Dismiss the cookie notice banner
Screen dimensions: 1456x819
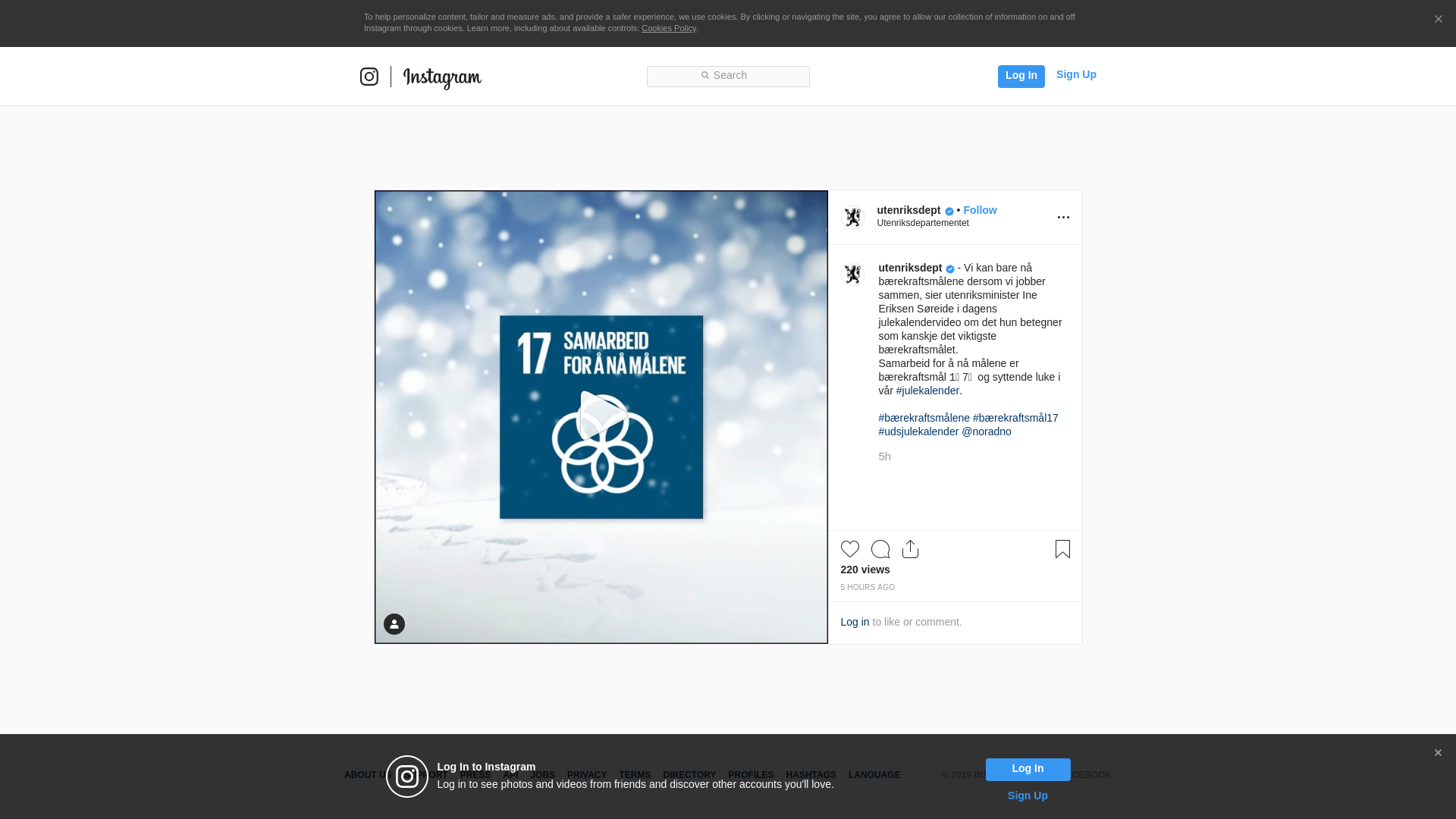coord(1438,20)
